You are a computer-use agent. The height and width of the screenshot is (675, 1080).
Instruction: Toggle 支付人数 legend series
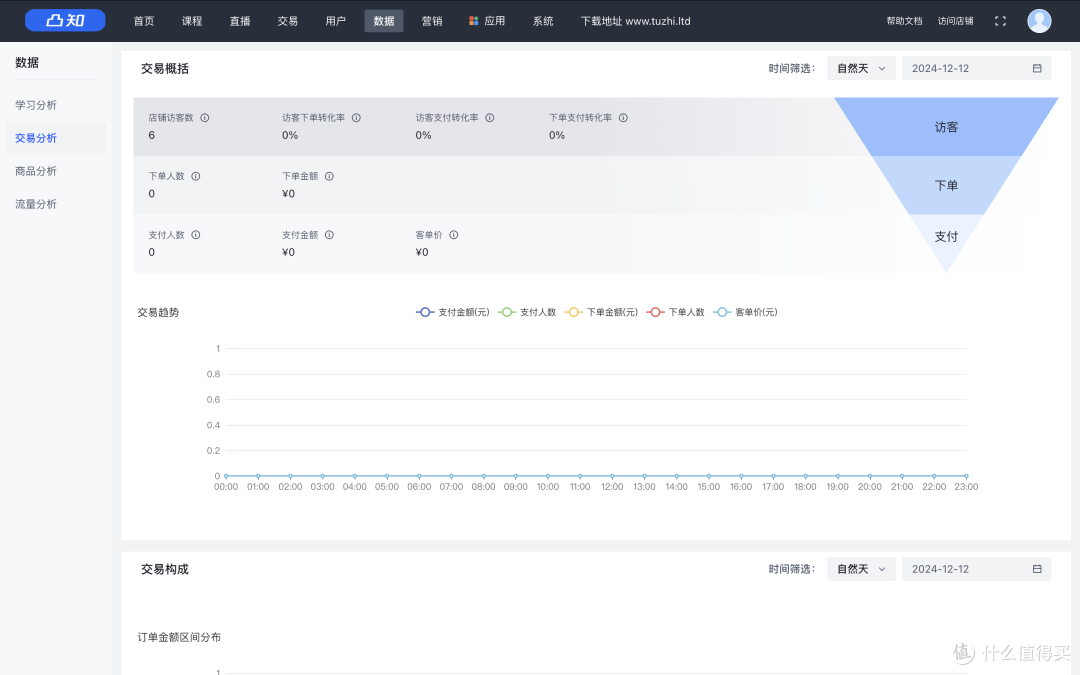[527, 312]
